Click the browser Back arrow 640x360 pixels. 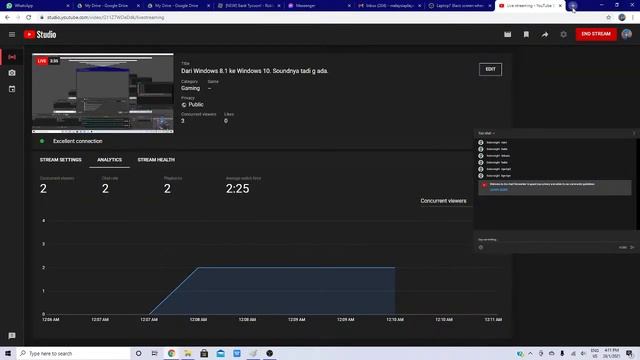tap(7, 18)
